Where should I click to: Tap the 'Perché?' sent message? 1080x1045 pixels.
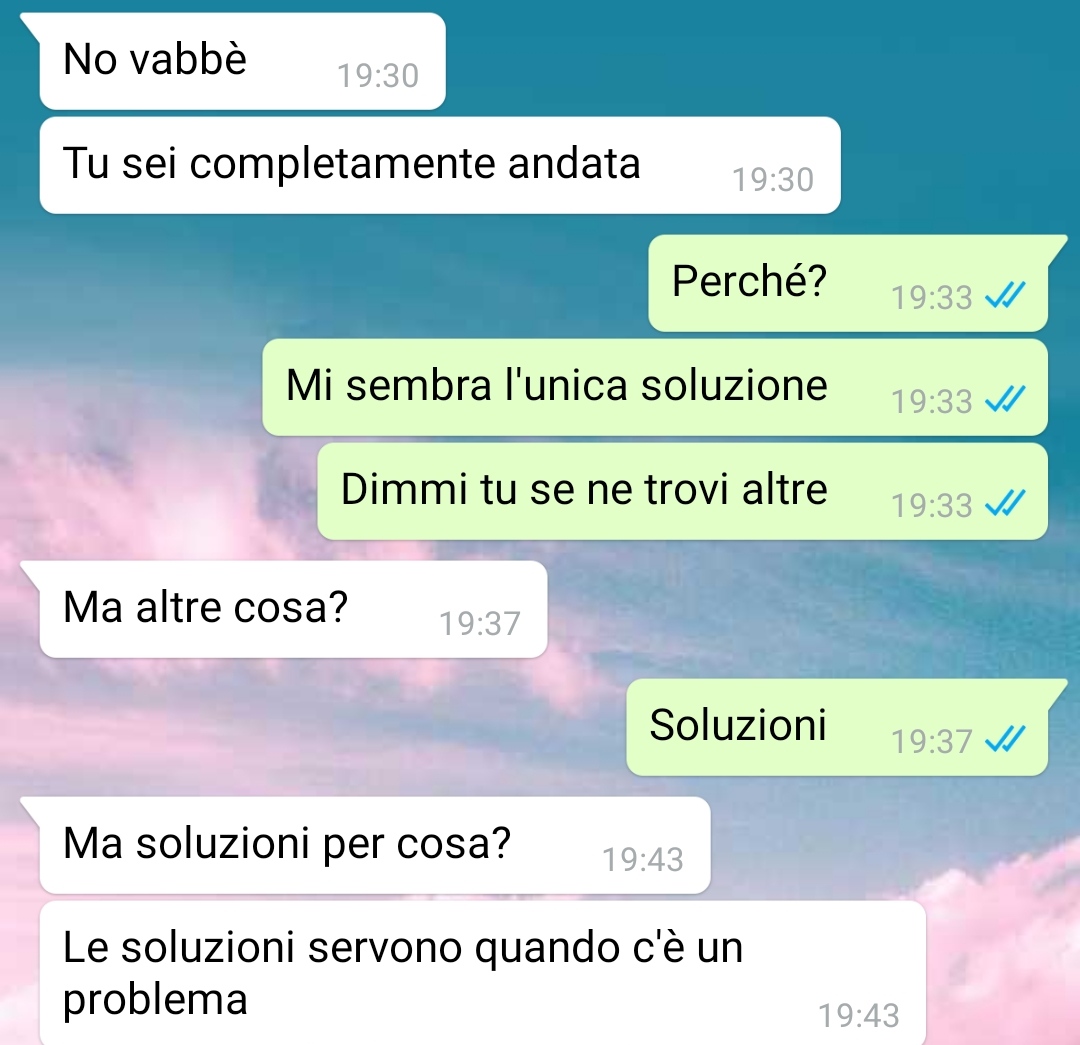[x=848, y=283]
